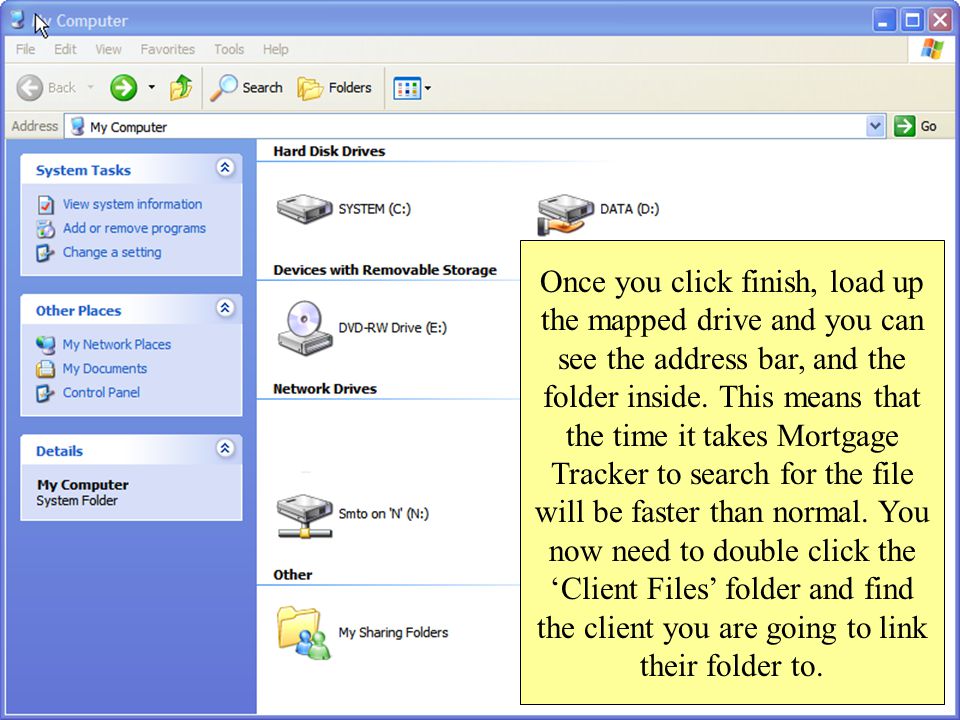This screenshot has height=720, width=960.
Task: Select the Smto on 'N' (N:) network drive
Action: point(304,516)
